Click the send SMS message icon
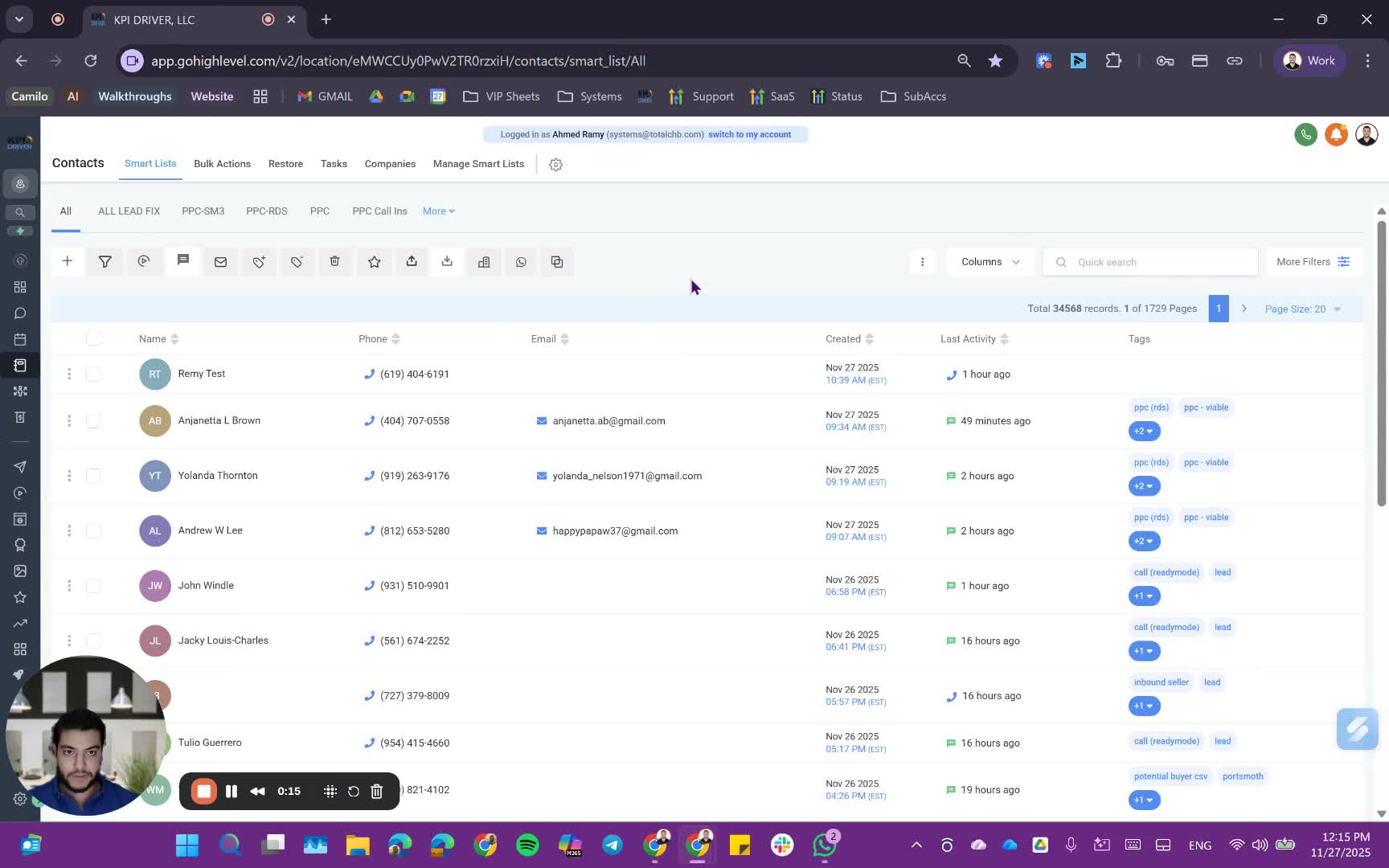Screen dimensions: 1389x868 183,261
